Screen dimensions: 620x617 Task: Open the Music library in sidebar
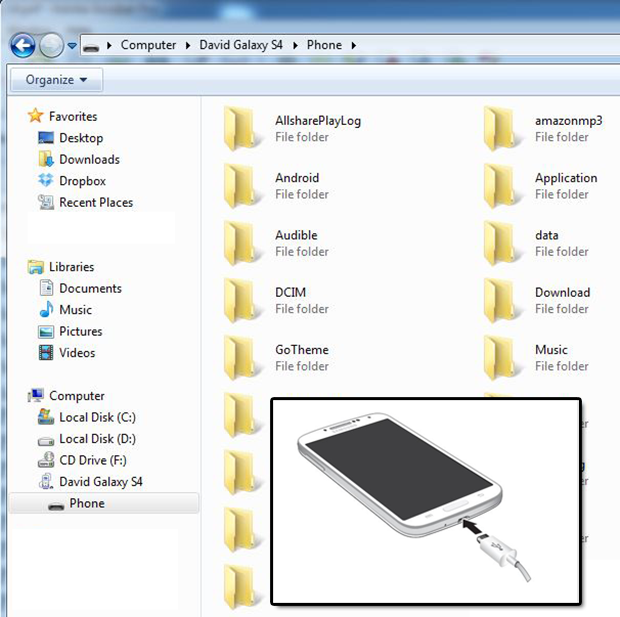point(76,310)
